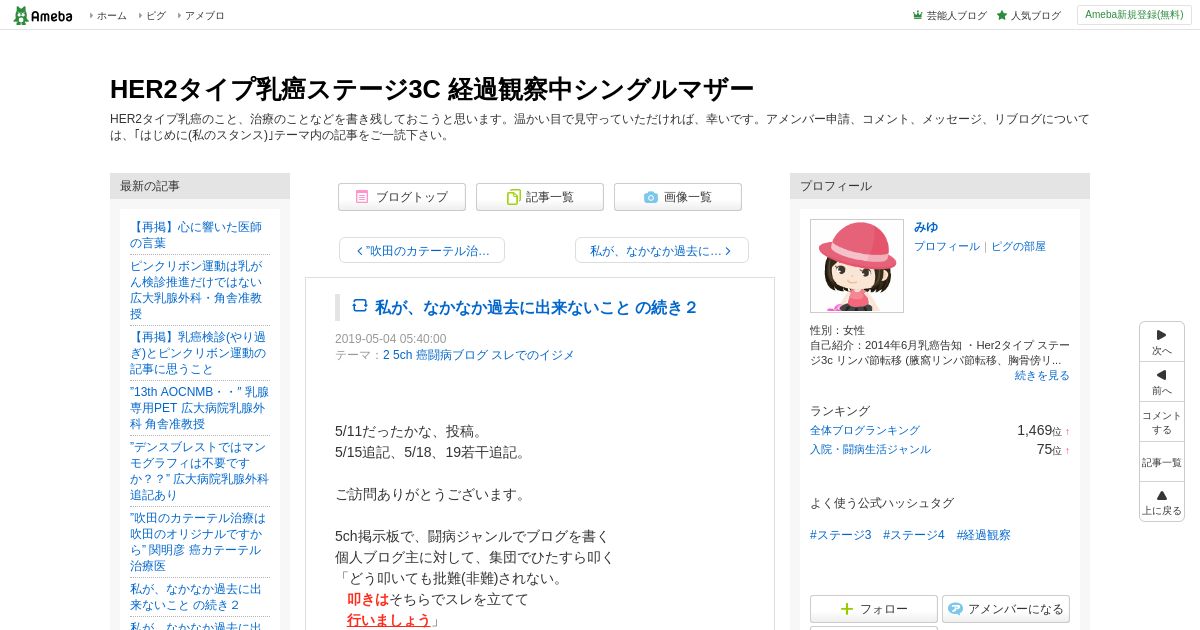Click the フォロー button

coord(874,609)
